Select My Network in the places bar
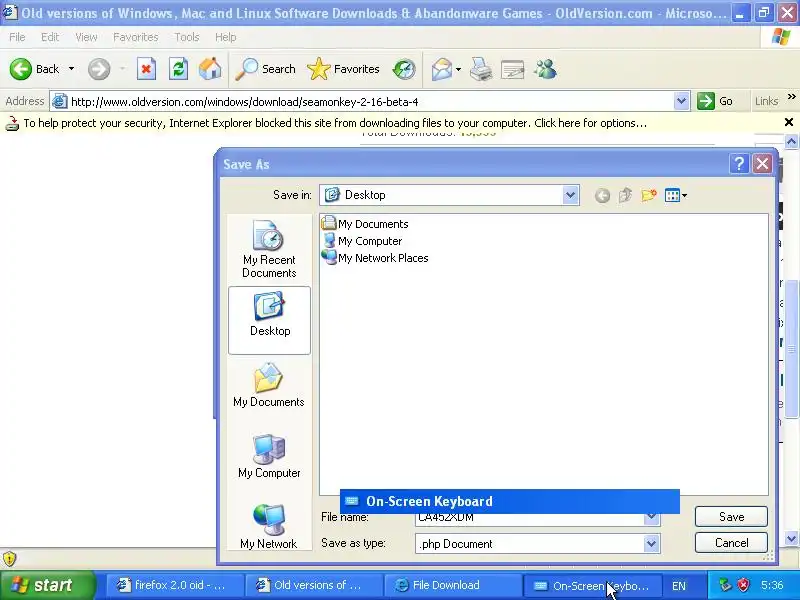The image size is (800, 600). [x=269, y=527]
